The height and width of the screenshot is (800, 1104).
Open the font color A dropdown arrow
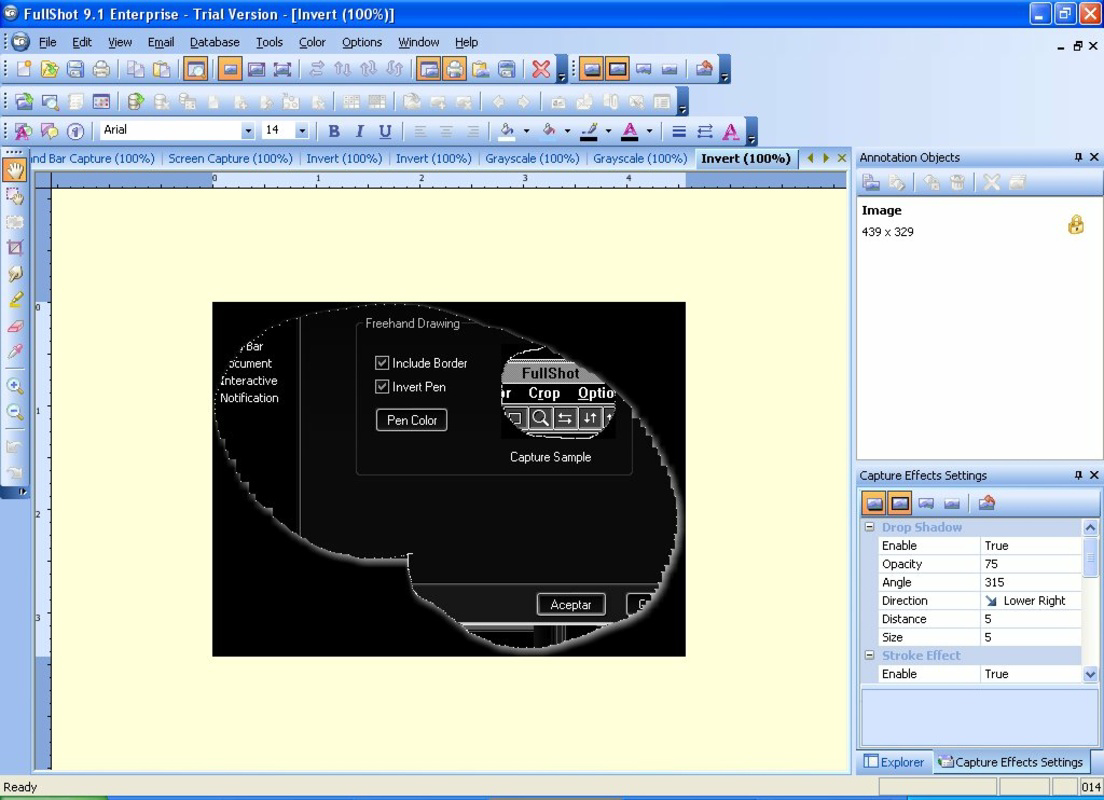(649, 130)
